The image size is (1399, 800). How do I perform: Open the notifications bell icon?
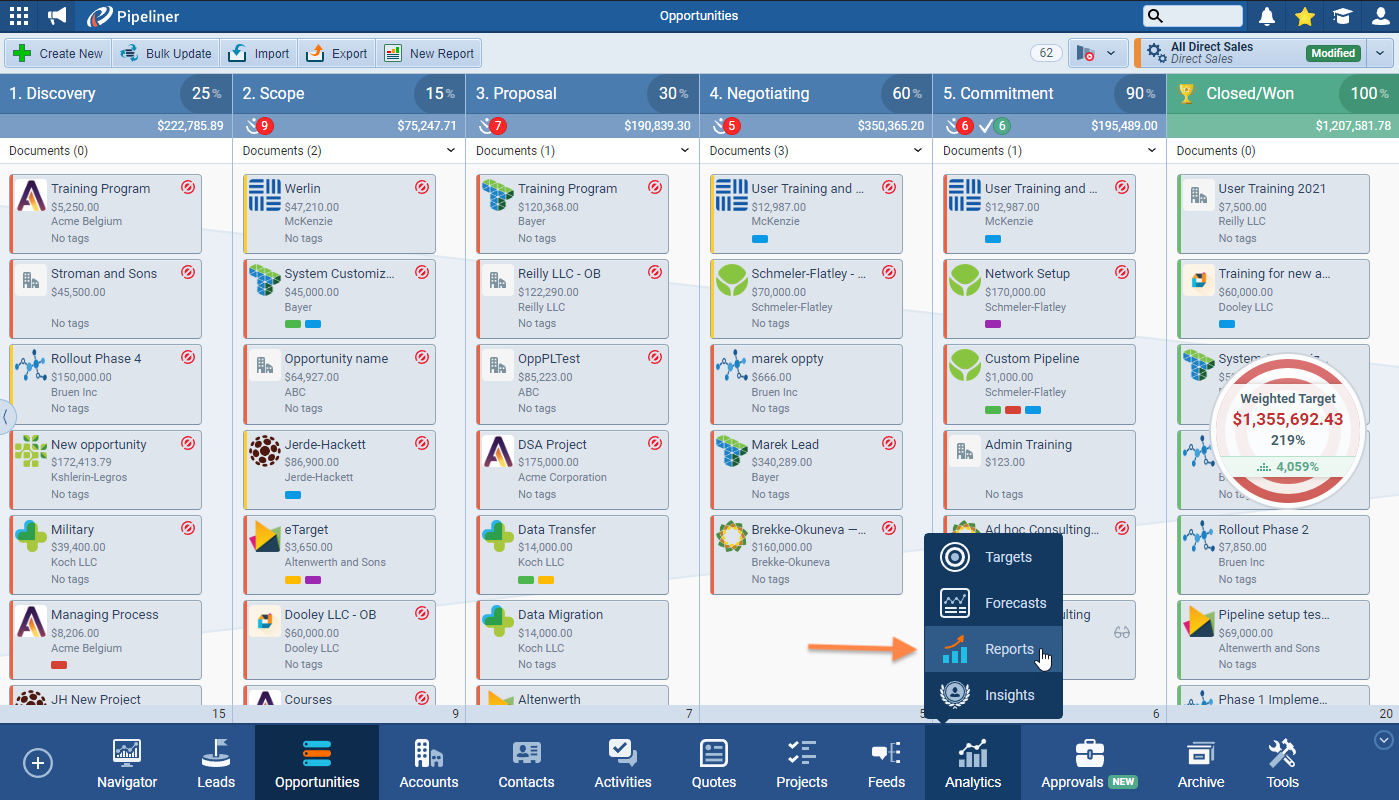(x=1267, y=16)
